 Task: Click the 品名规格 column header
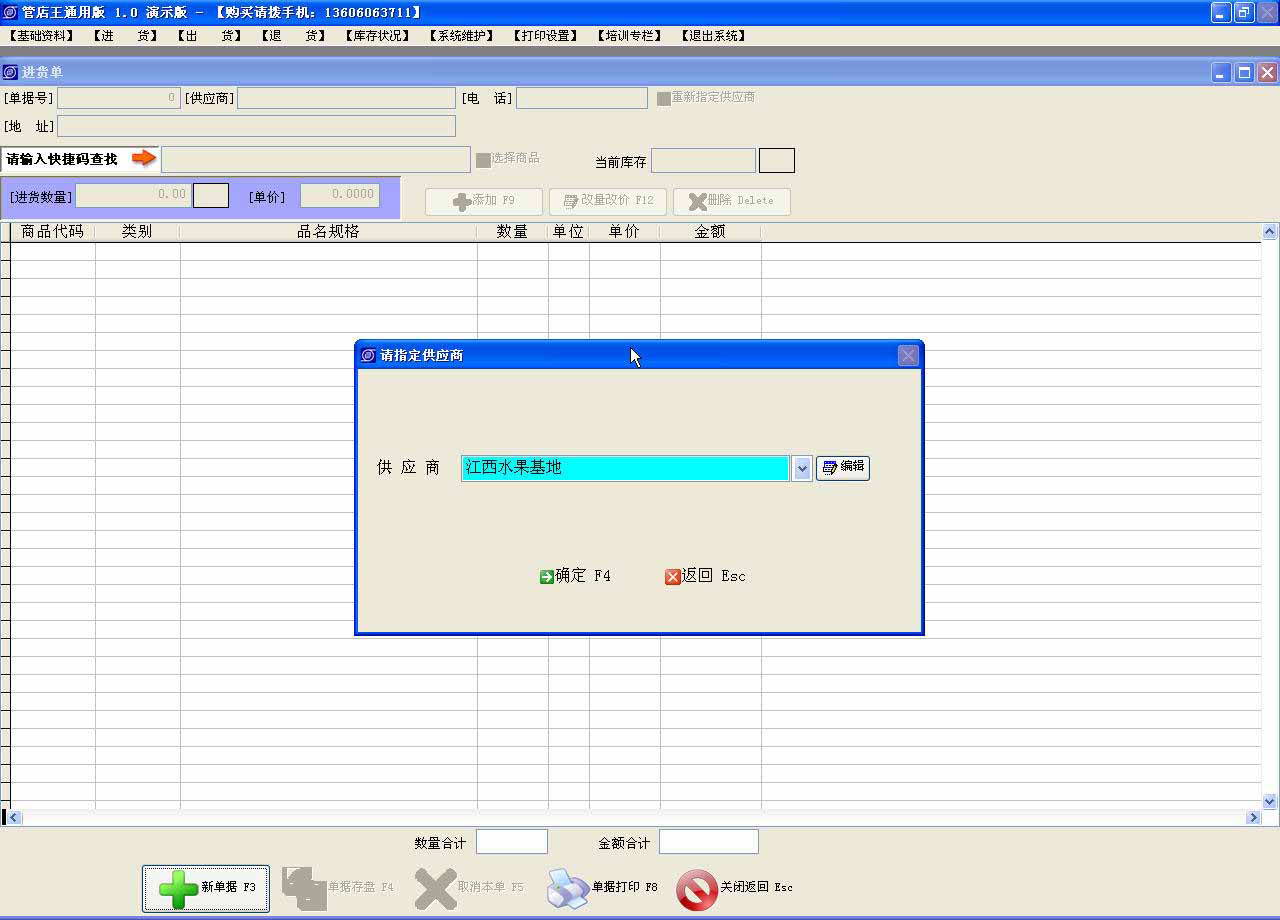click(328, 231)
